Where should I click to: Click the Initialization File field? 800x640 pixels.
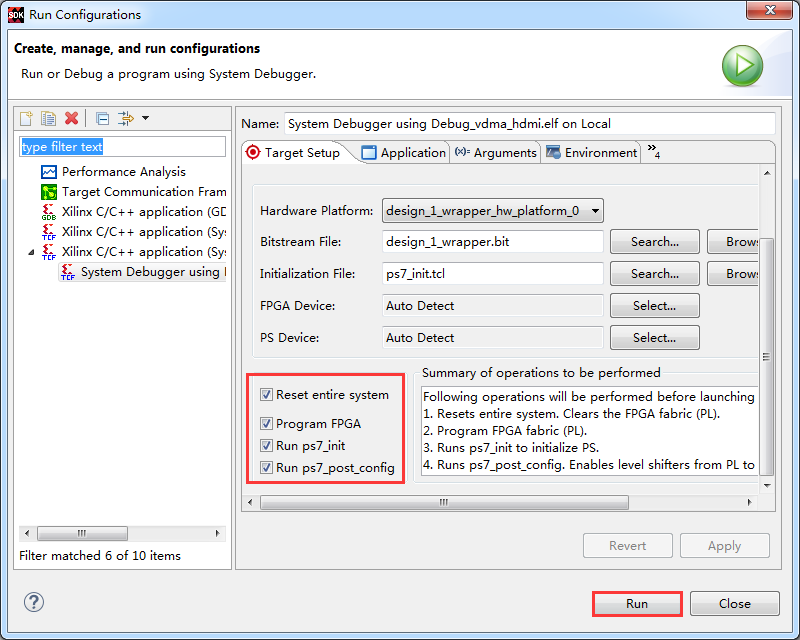pyautogui.click(x=493, y=274)
